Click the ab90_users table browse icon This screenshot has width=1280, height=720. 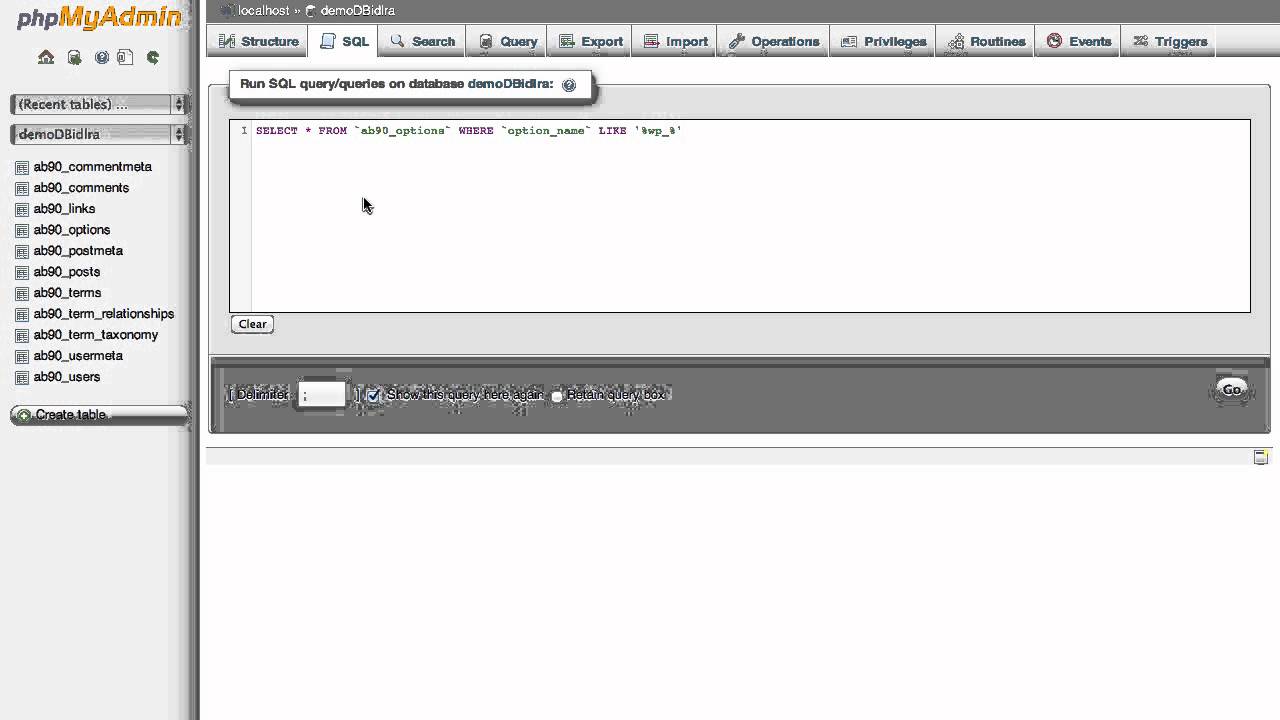[x=22, y=377]
